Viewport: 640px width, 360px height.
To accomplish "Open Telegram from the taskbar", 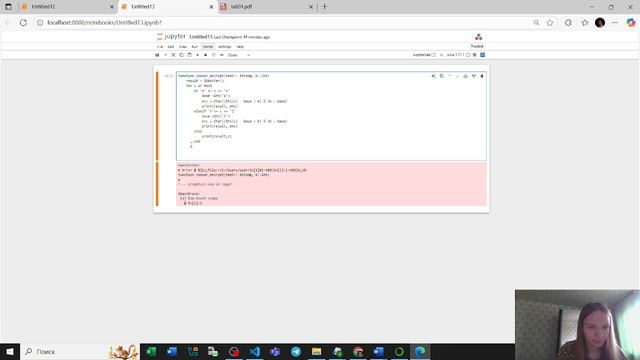I will 296,351.
